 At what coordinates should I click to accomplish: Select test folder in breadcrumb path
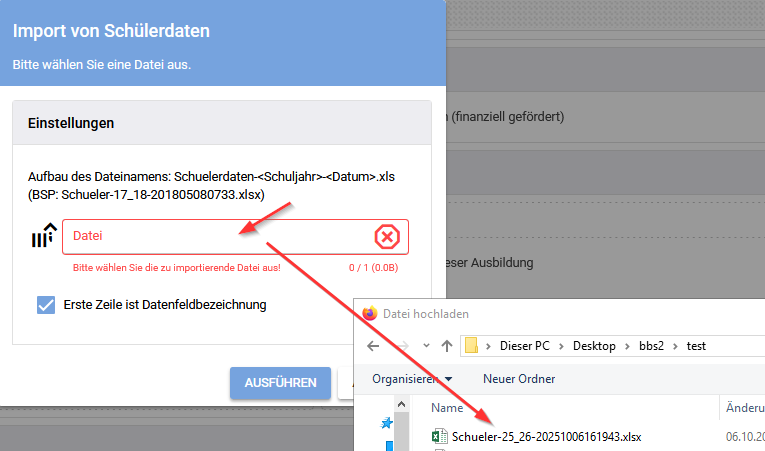pos(696,346)
